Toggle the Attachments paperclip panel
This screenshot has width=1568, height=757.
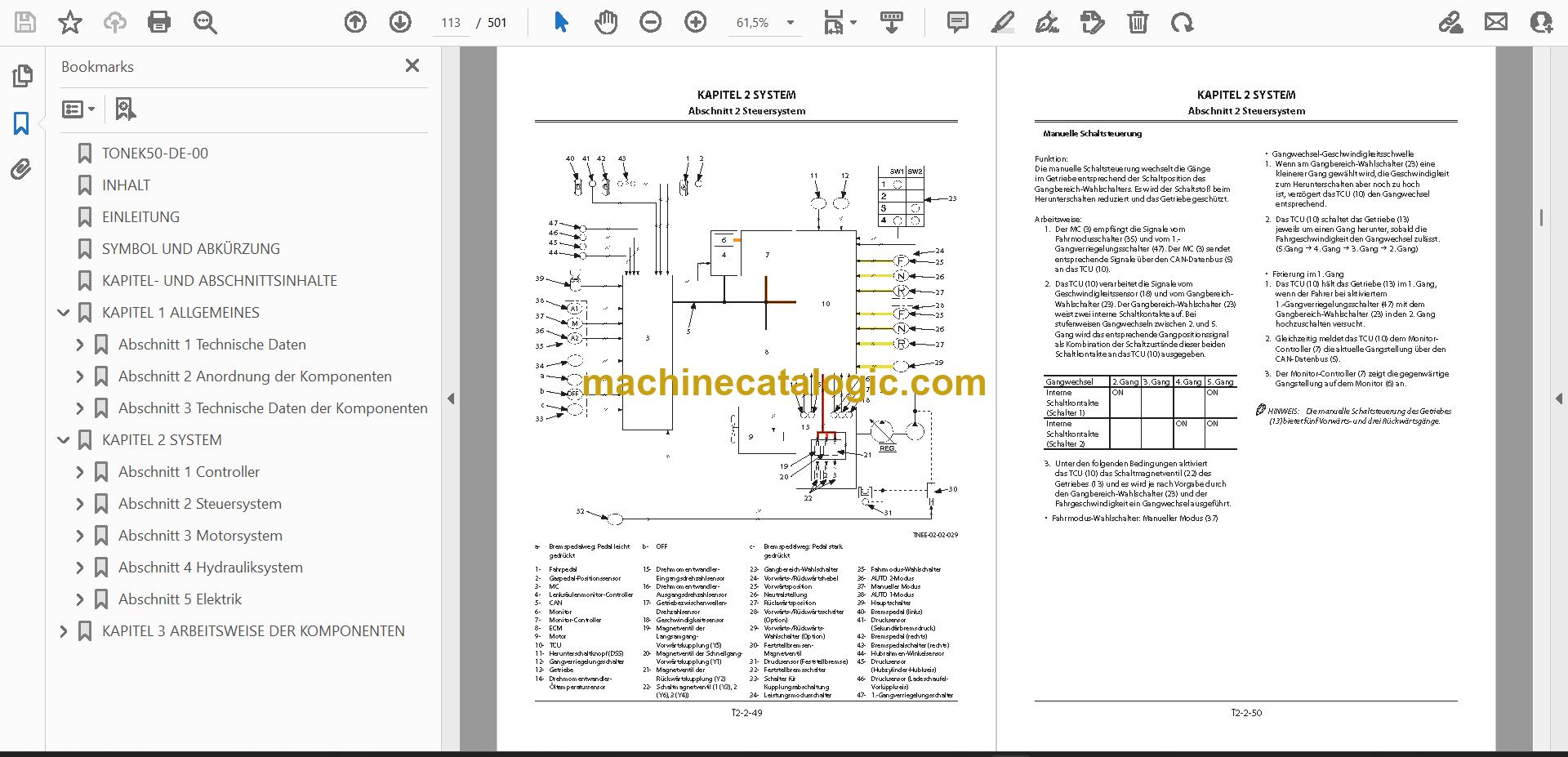click(21, 170)
